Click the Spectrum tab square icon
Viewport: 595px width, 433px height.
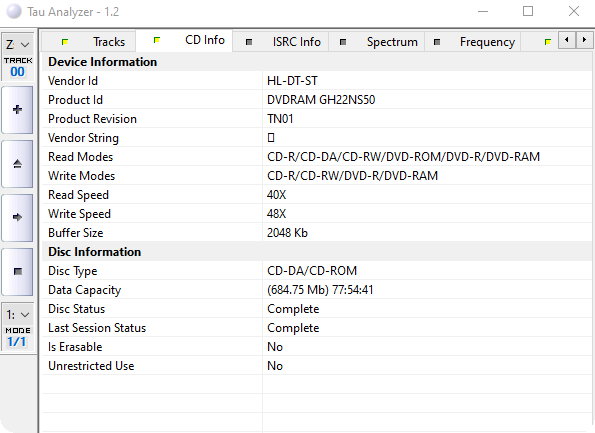343,42
